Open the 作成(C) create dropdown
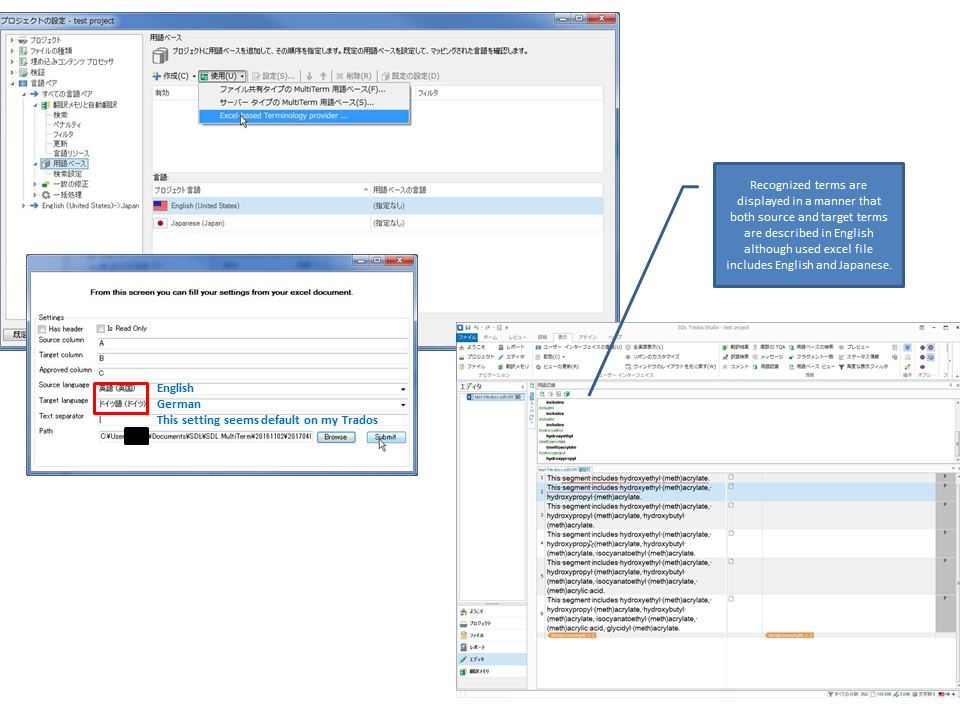This screenshot has width=960, height=720. pos(174,76)
